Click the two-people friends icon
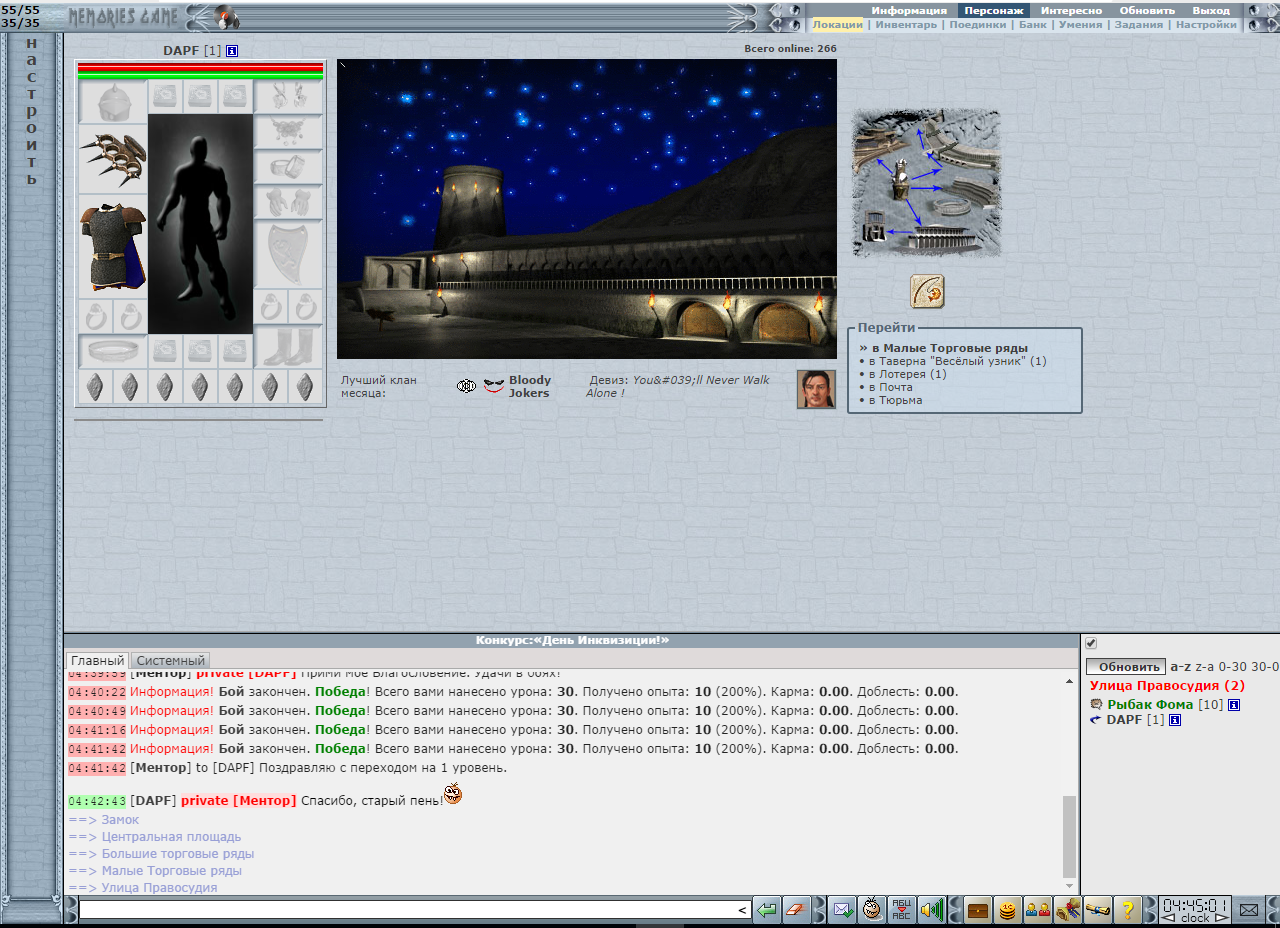 click(x=1038, y=910)
